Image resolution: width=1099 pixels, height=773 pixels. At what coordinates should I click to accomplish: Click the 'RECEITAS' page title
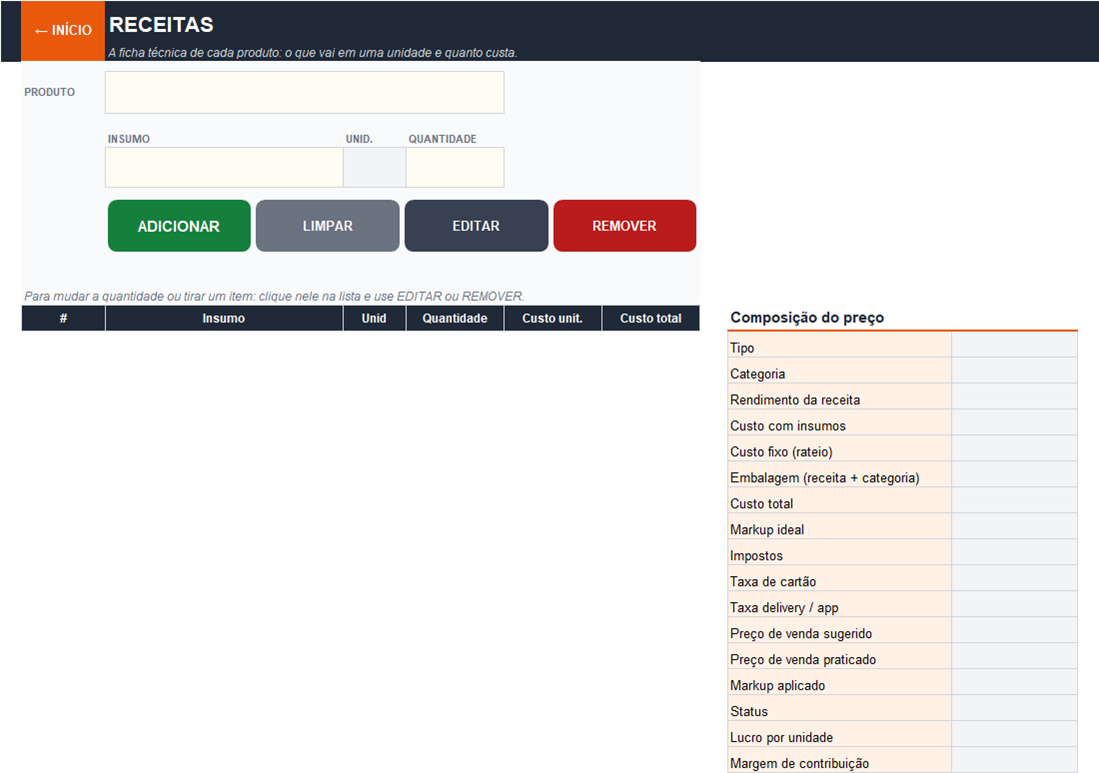(161, 25)
